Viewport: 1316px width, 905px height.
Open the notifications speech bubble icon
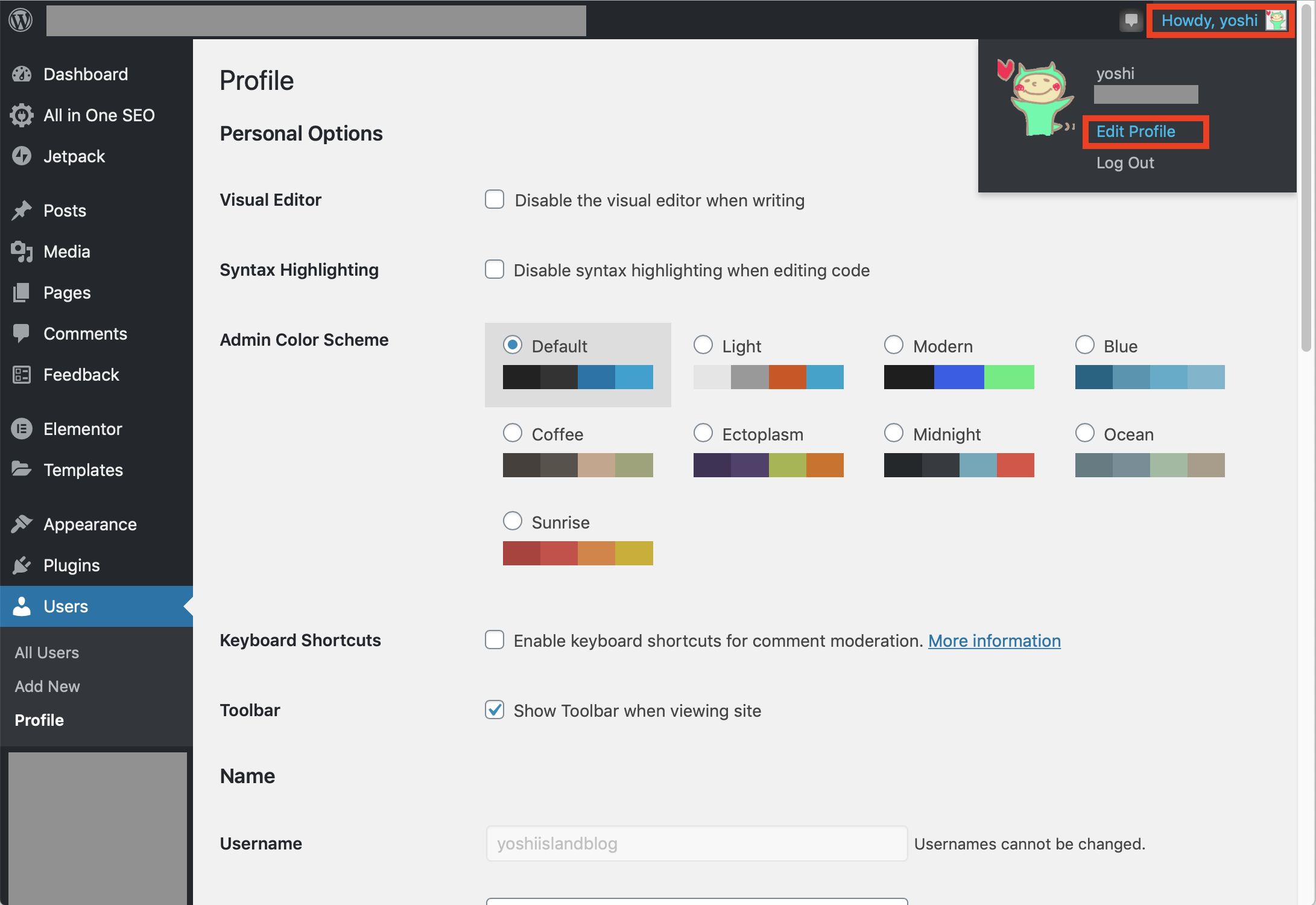[x=1131, y=21]
